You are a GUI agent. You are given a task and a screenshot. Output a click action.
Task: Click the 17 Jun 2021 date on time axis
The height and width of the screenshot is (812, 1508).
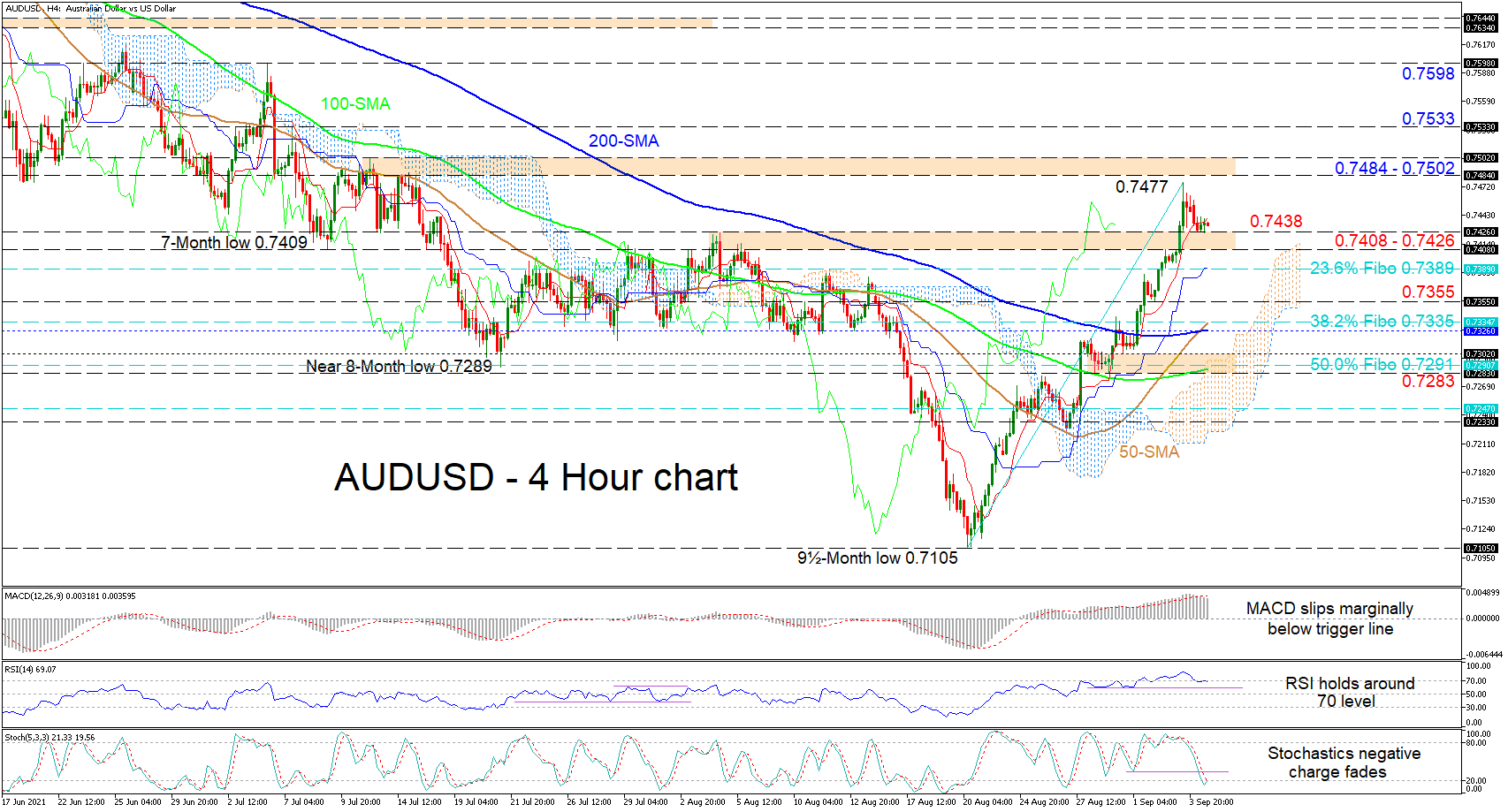coord(25,802)
